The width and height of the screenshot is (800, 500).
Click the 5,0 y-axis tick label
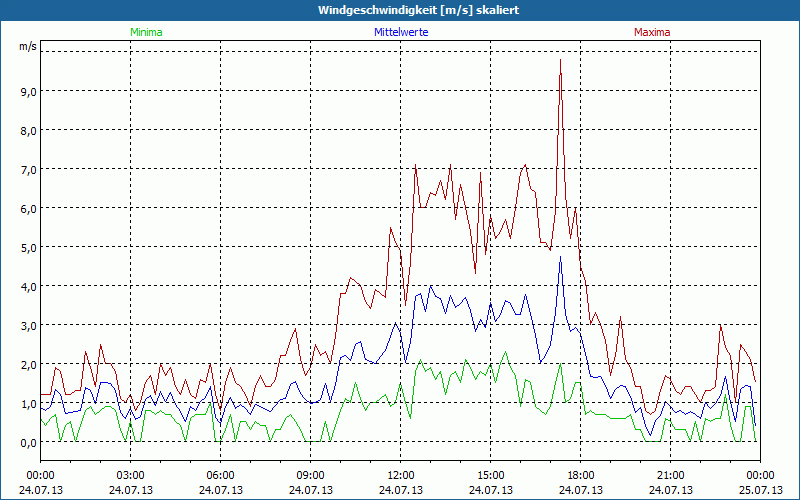pos(27,247)
